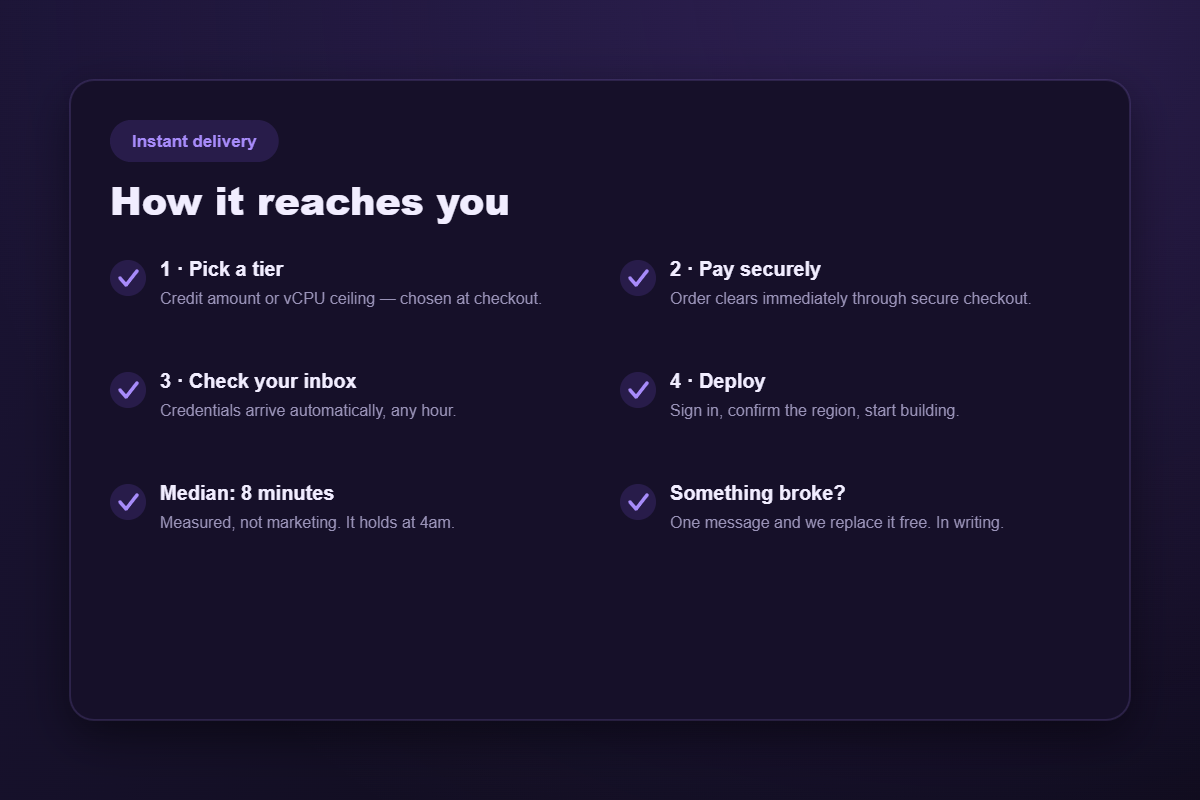Select the checkmark icon next to Something broke?

(x=638, y=502)
